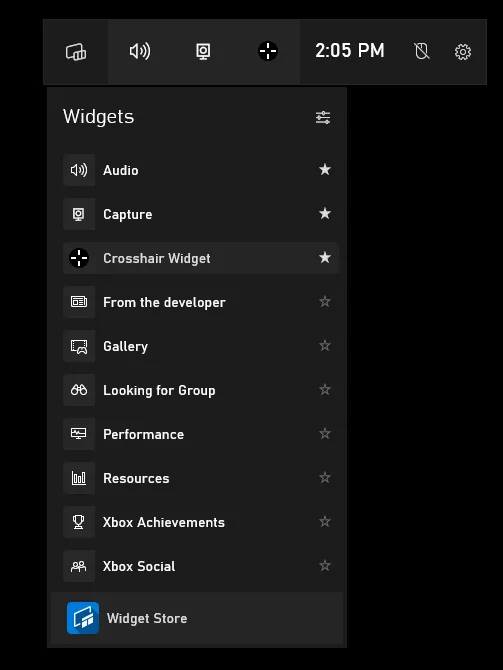Toggle the Crosshair Widget favorite star
This screenshot has height=670, width=503.
click(x=325, y=257)
